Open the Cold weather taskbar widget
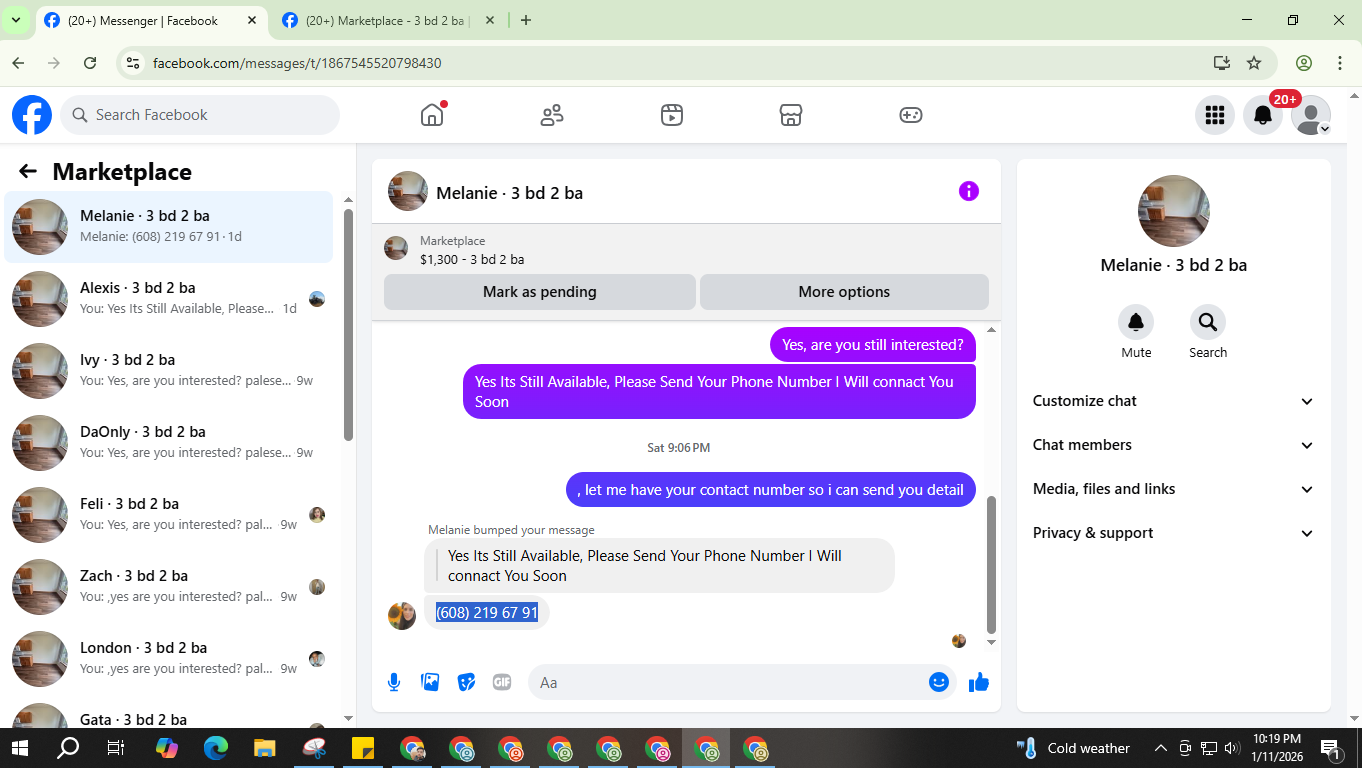 pyautogui.click(x=1073, y=748)
